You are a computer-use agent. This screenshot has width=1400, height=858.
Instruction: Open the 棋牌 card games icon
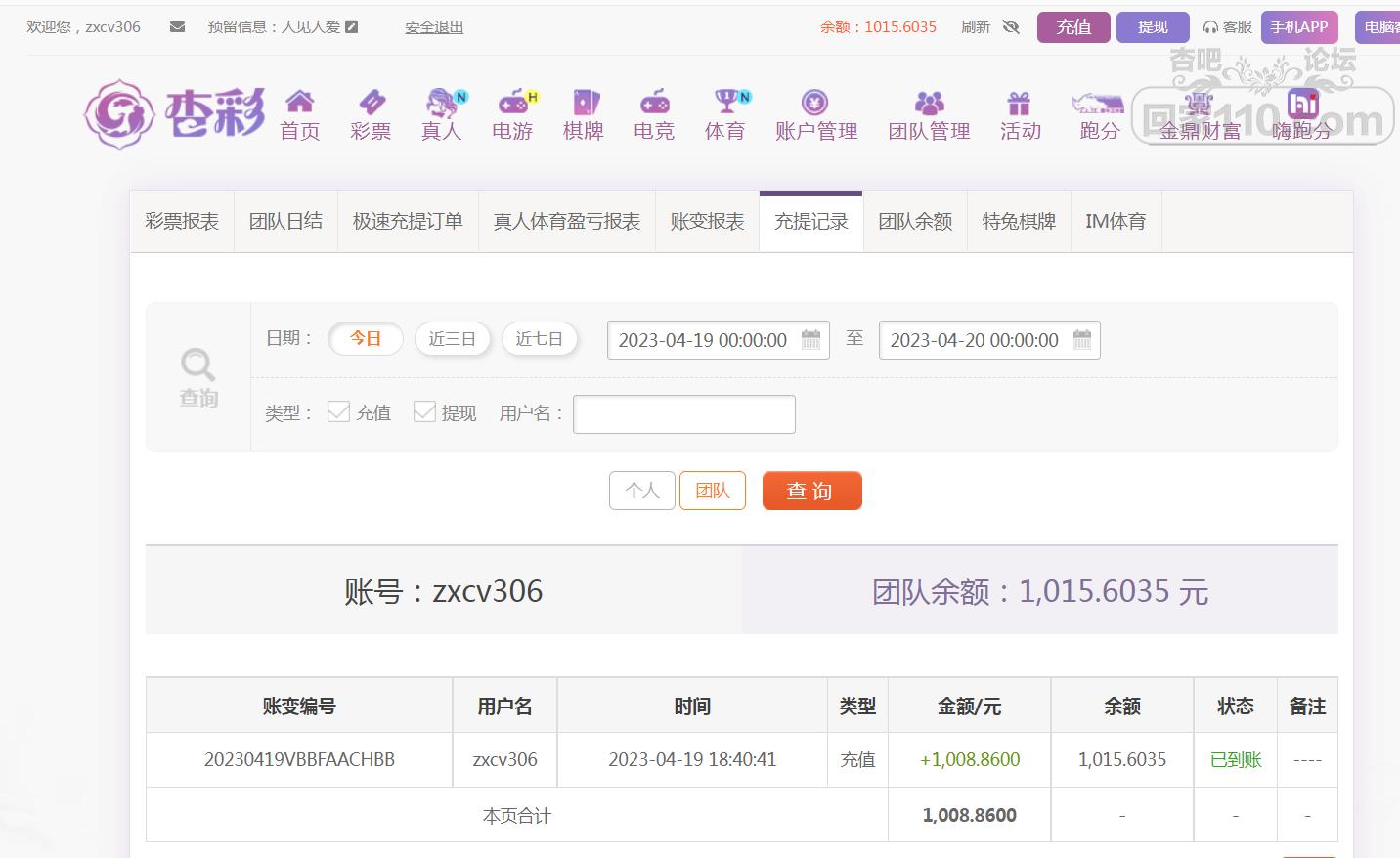(x=585, y=102)
